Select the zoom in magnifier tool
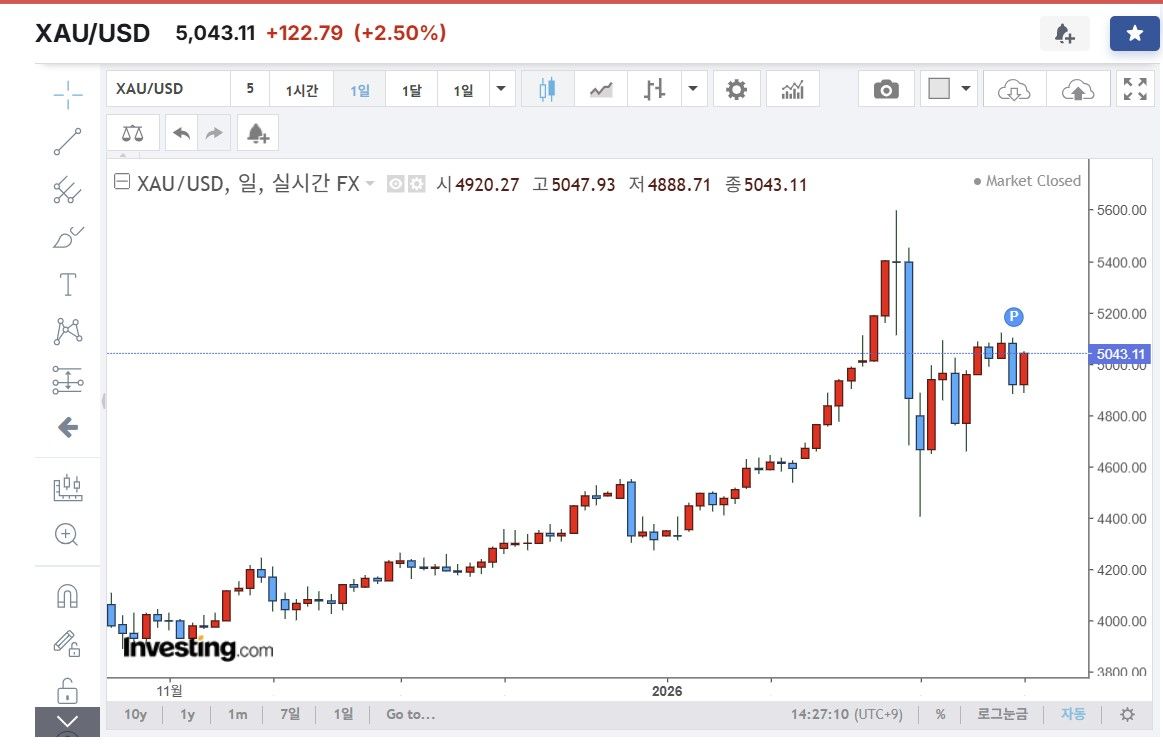Image resolution: width=1163 pixels, height=746 pixels. pyautogui.click(x=67, y=534)
